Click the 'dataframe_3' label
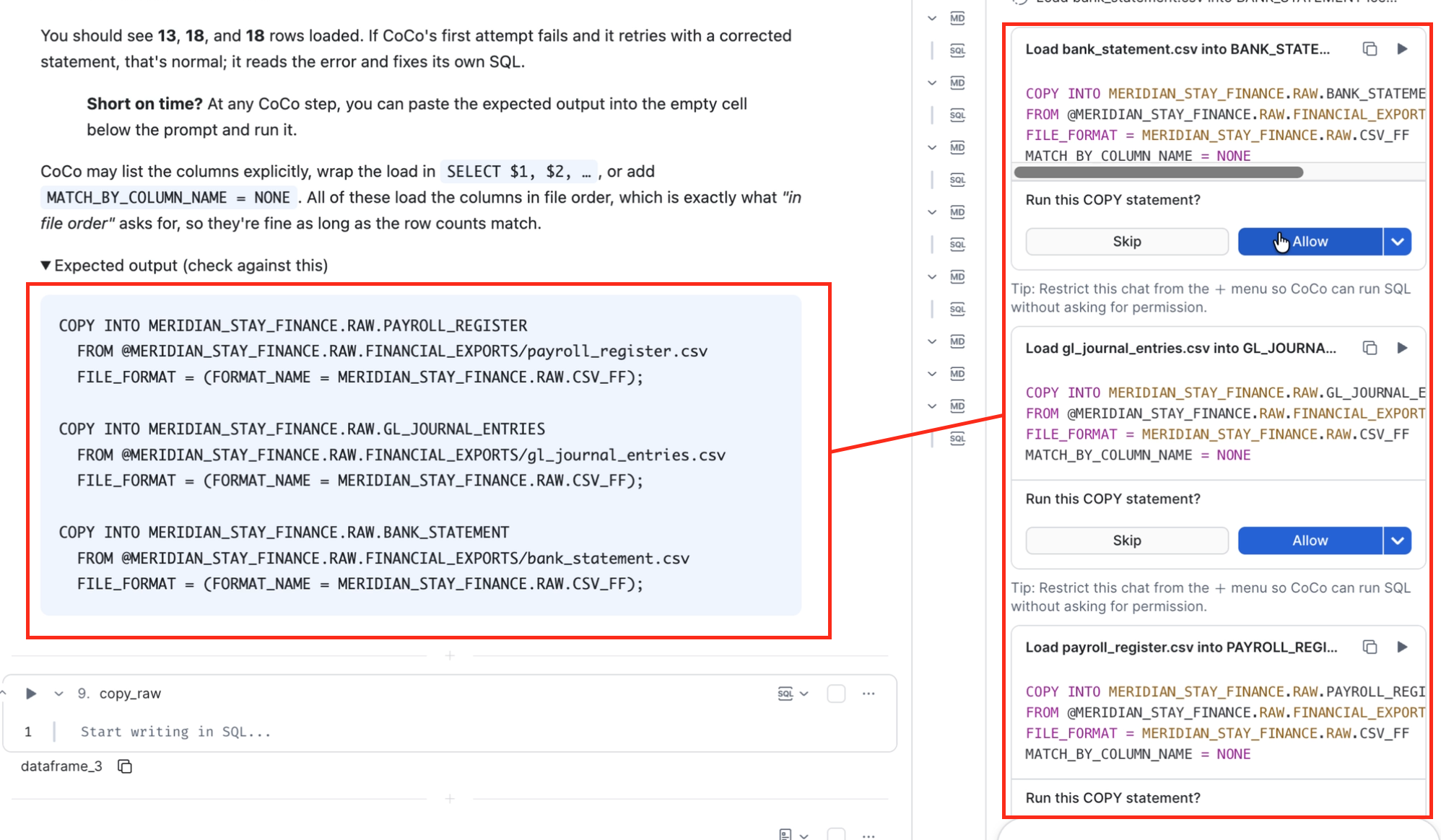The height and width of the screenshot is (840, 1441). [x=61, y=766]
